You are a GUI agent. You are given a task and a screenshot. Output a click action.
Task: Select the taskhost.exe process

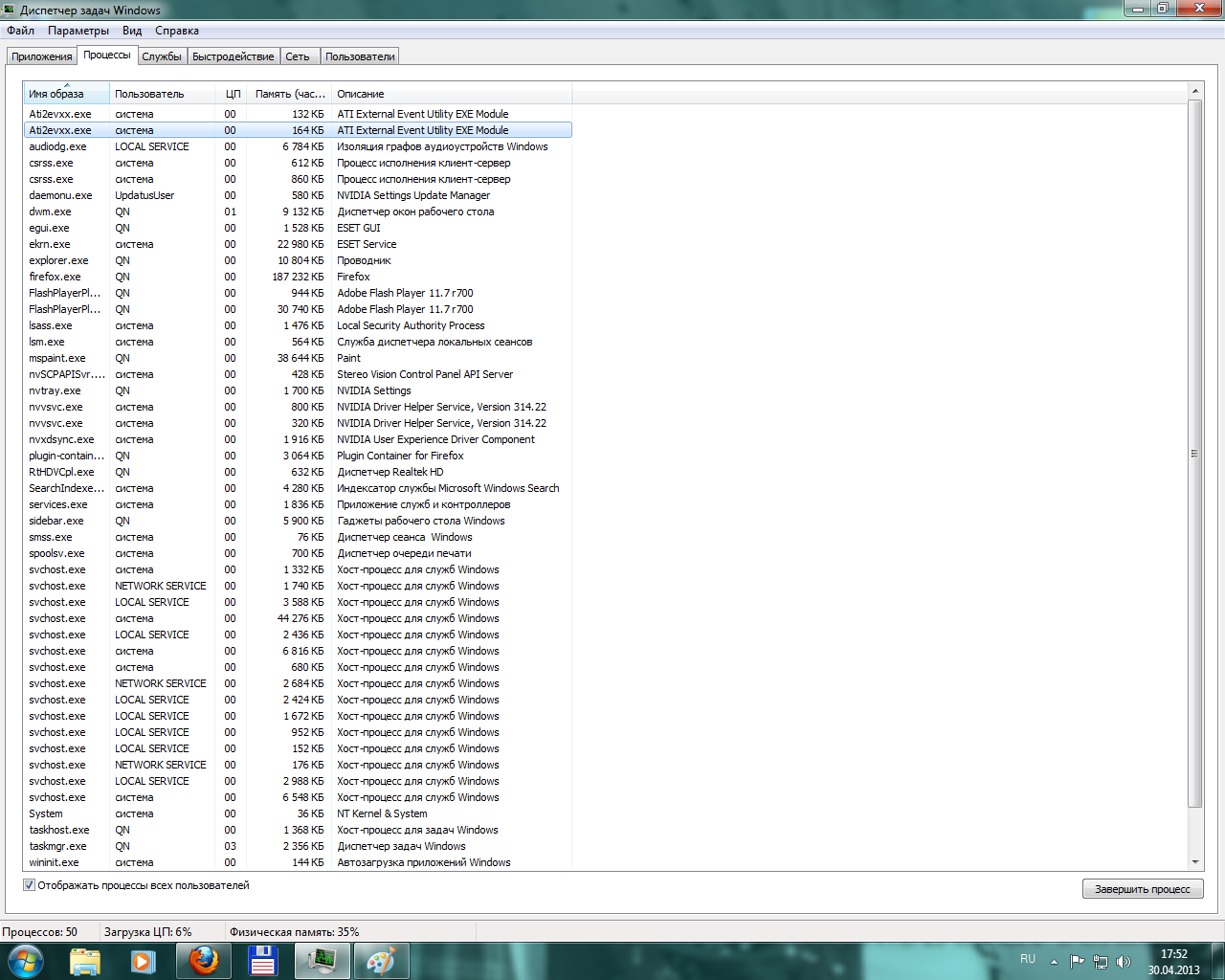(x=298, y=830)
